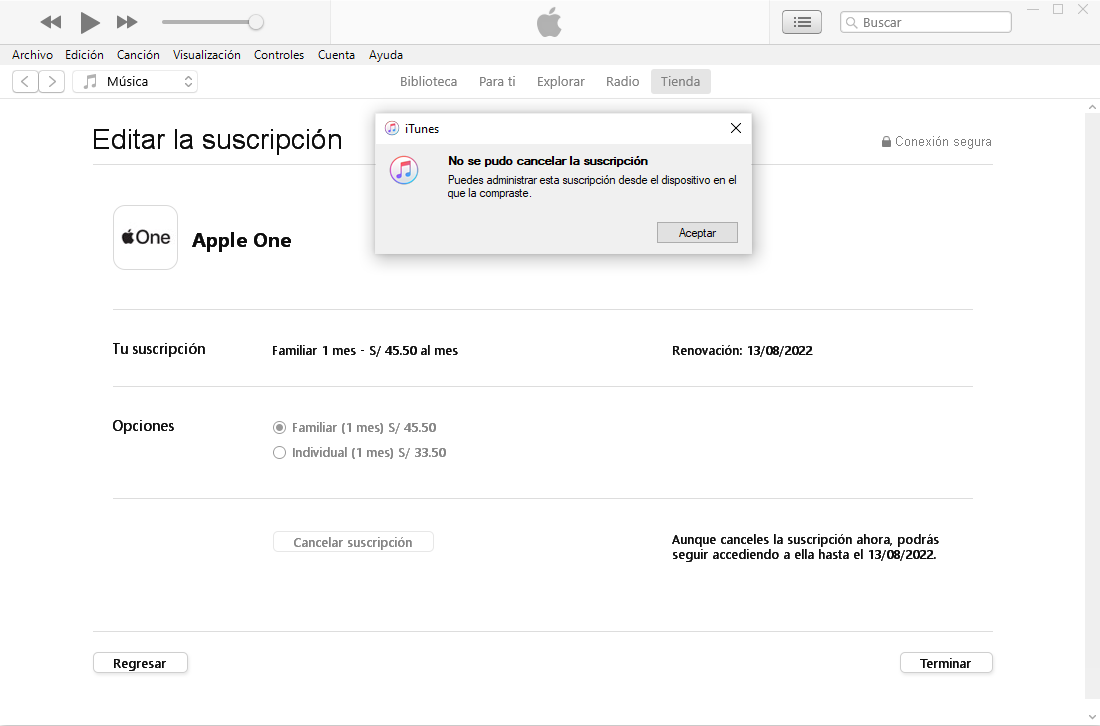Switch to the Para ti tab

click(497, 81)
